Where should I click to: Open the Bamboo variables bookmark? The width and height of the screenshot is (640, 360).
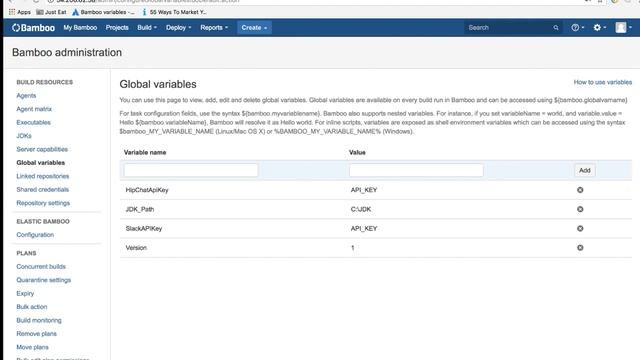click(x=103, y=12)
